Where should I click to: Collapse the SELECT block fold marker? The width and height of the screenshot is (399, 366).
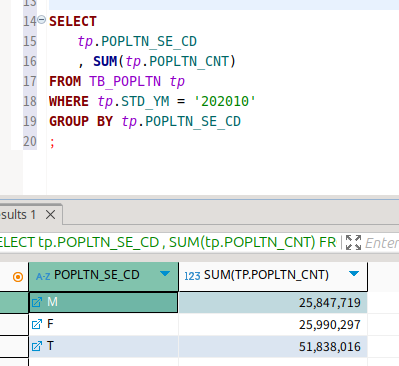pos(41,20)
